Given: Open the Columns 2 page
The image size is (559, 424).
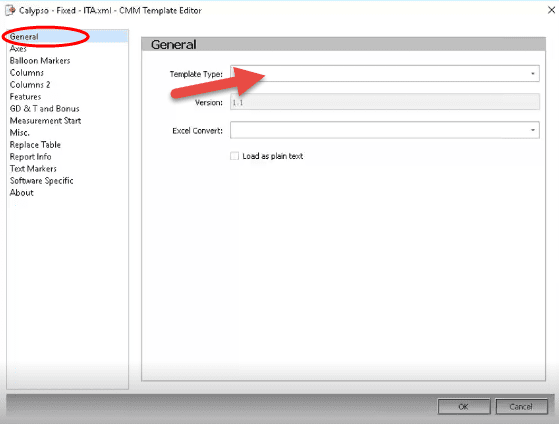Looking at the screenshot, I should click(30, 85).
